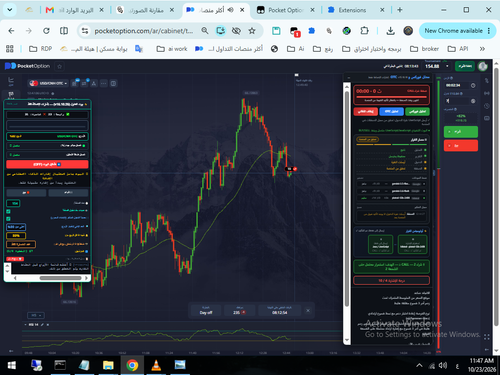Open the ai work bookmarks folder

[172, 49]
